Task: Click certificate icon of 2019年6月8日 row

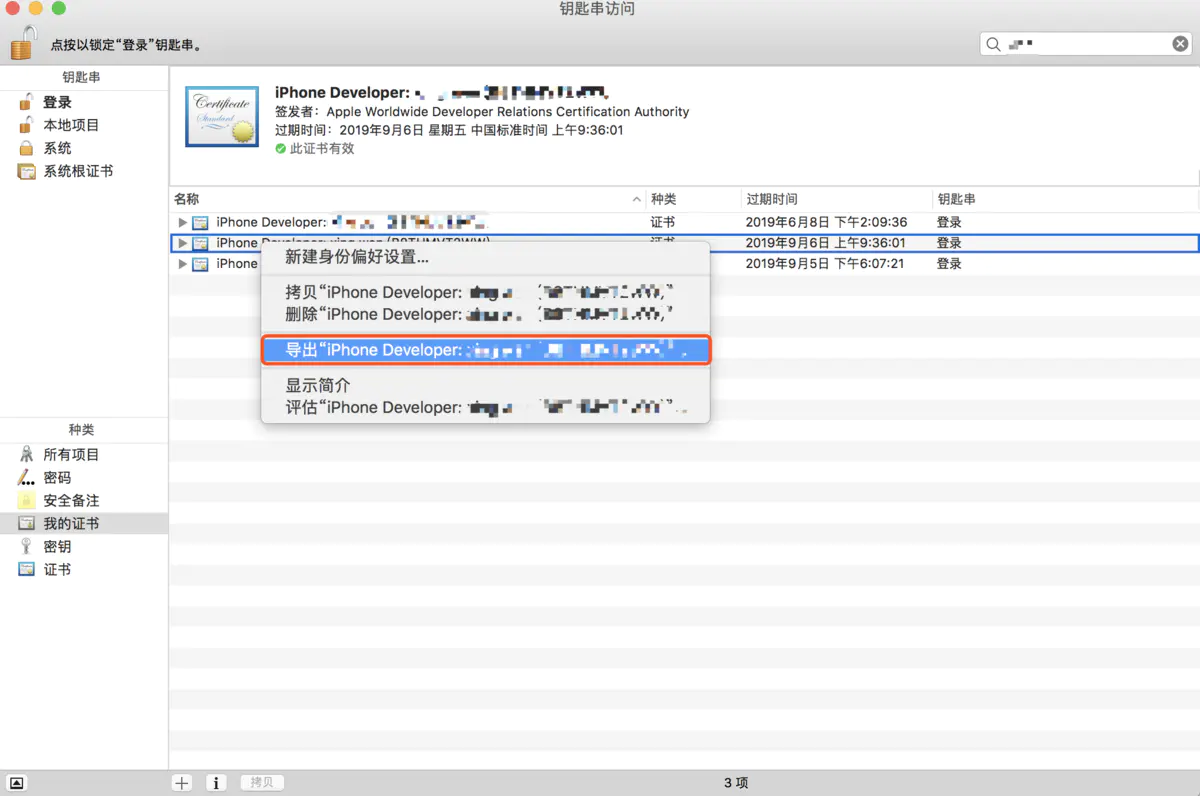Action: [x=200, y=222]
